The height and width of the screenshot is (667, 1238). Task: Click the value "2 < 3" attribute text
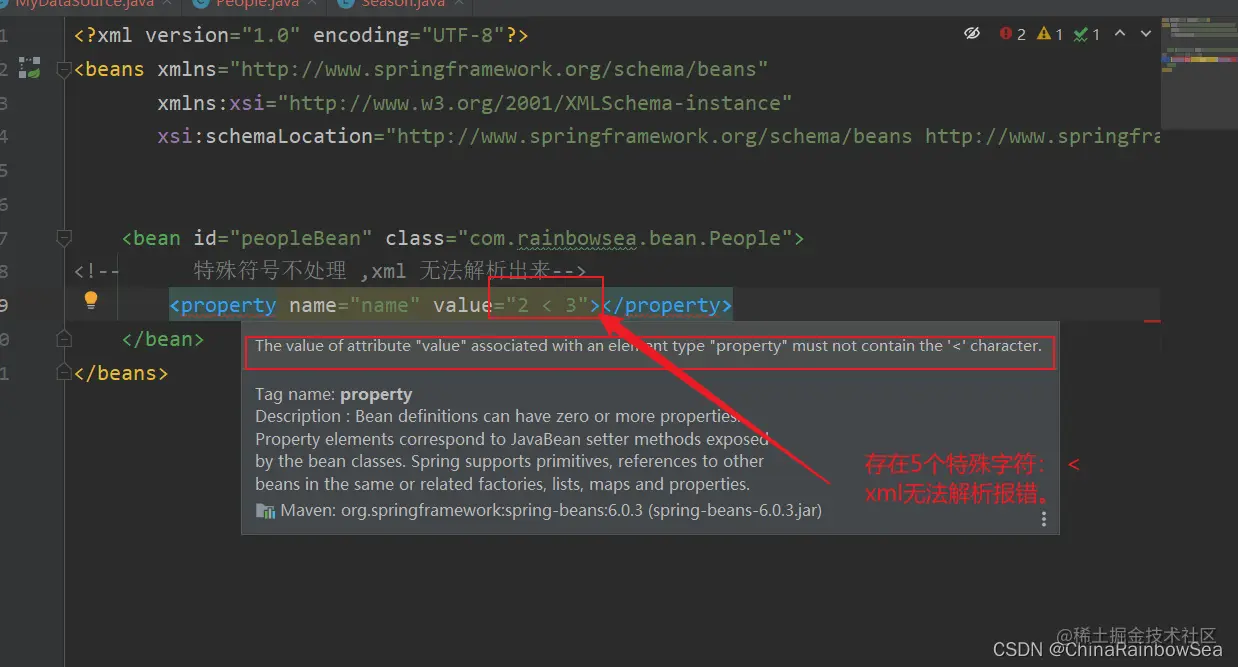point(545,305)
